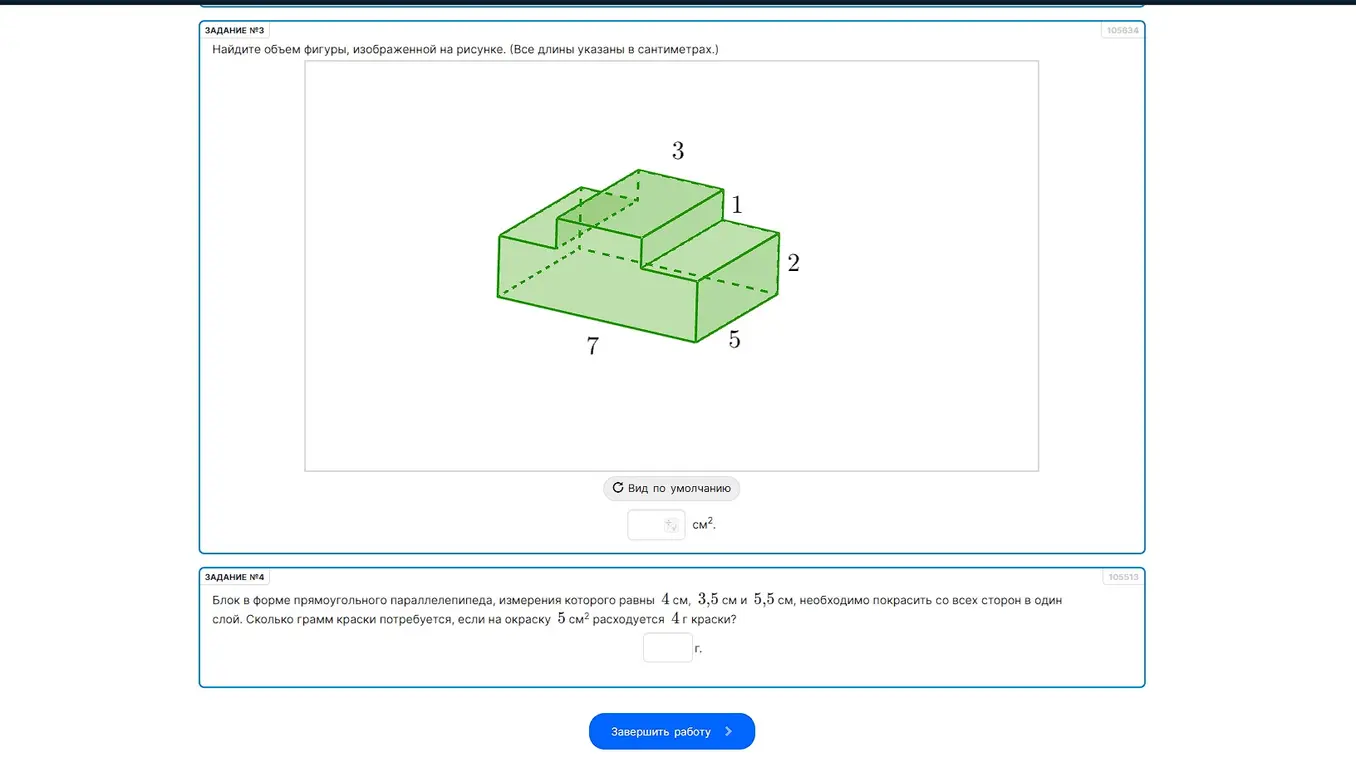This screenshot has height=763, width=1356.
Task: Click the "ЗАДАНИЕ №3" label
Action: 235,30
